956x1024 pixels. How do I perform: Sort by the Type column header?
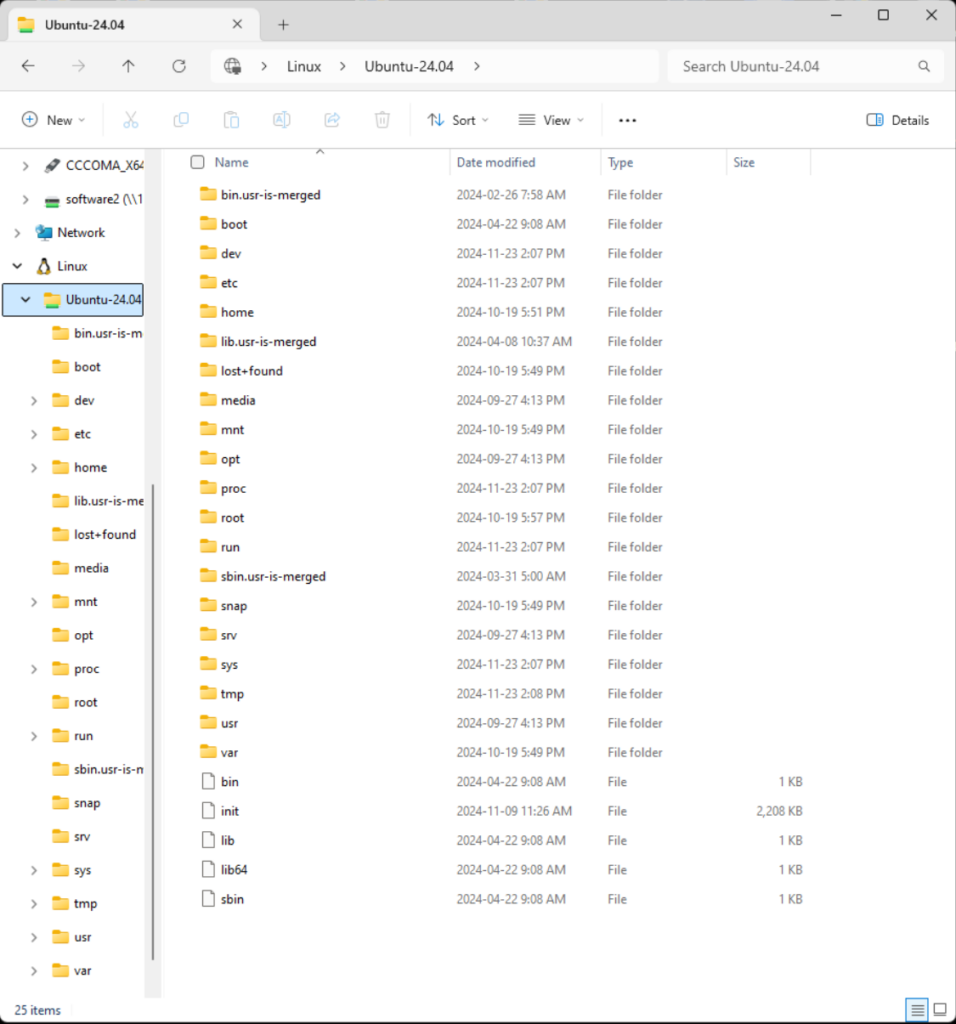click(620, 162)
